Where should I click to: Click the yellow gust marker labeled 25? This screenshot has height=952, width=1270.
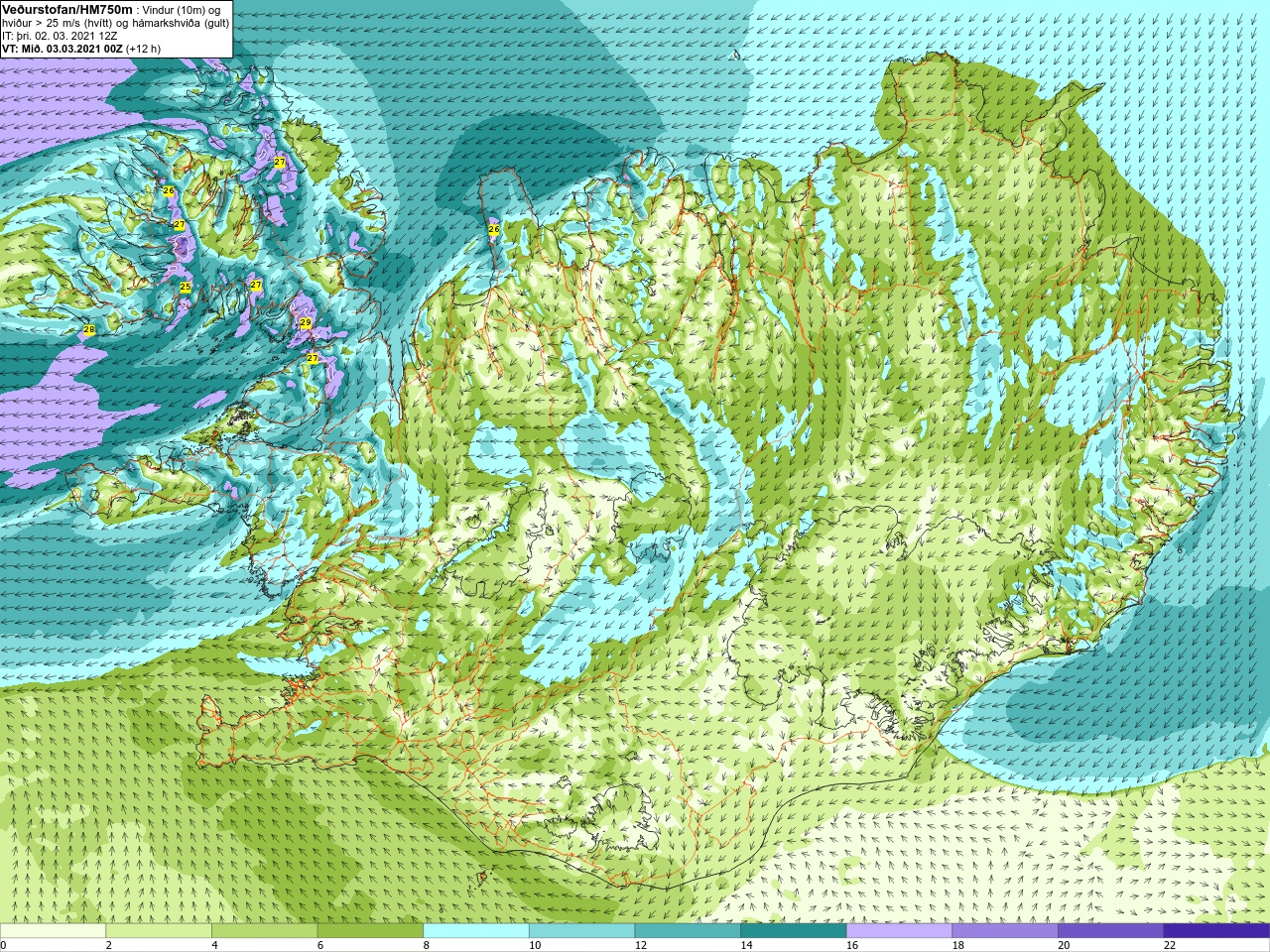click(x=185, y=287)
